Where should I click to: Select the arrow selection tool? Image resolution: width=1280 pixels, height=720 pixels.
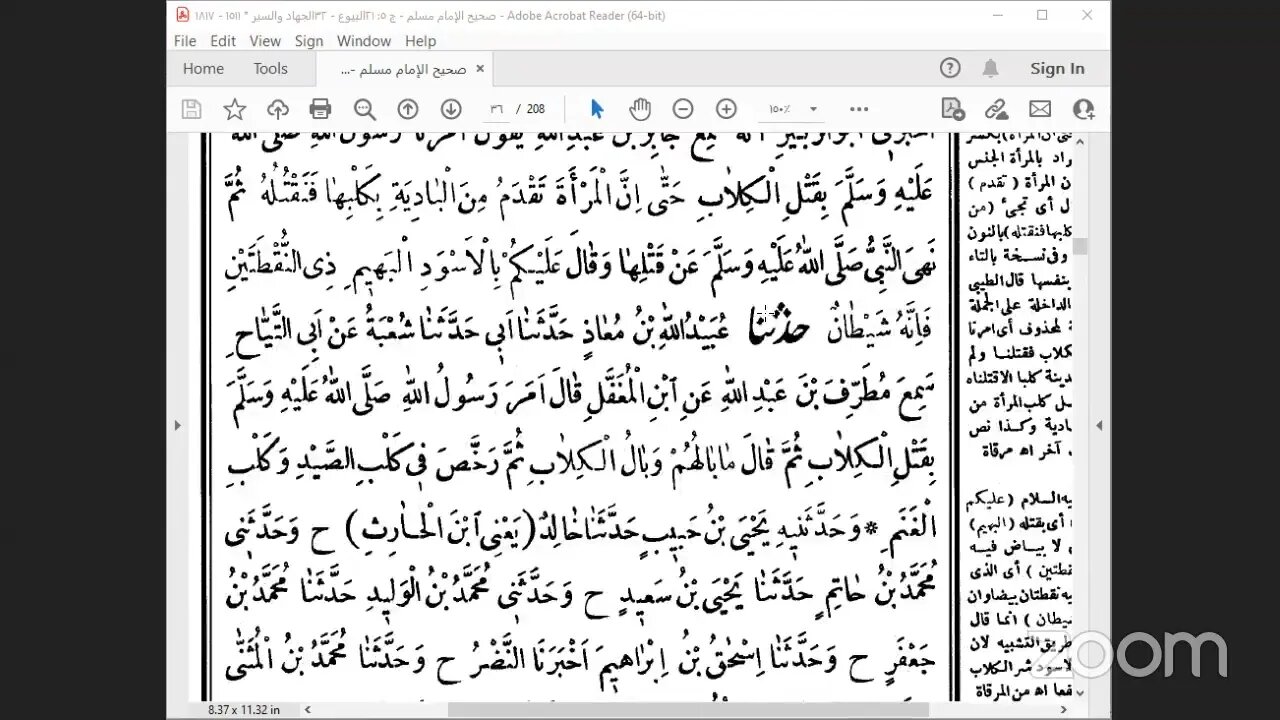pyautogui.click(x=597, y=109)
